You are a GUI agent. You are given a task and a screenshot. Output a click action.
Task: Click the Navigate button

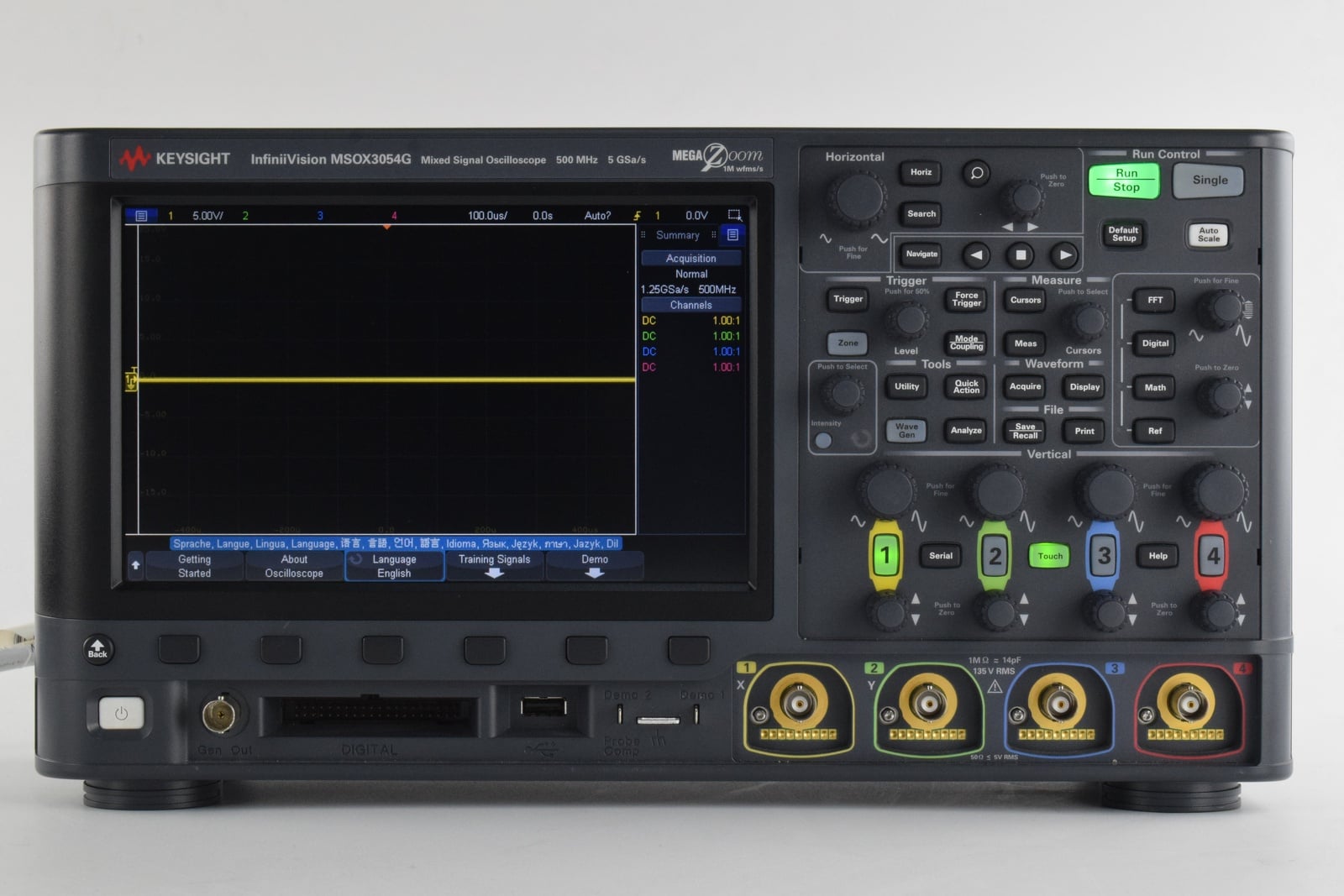pyautogui.click(x=921, y=254)
